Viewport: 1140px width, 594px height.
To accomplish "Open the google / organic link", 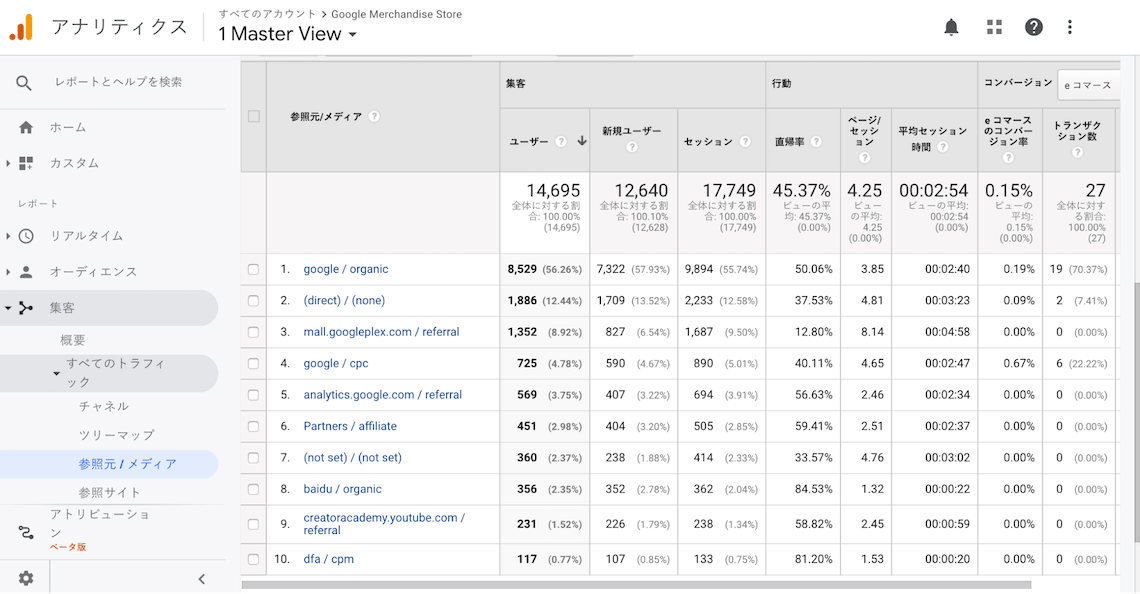I will (346, 269).
